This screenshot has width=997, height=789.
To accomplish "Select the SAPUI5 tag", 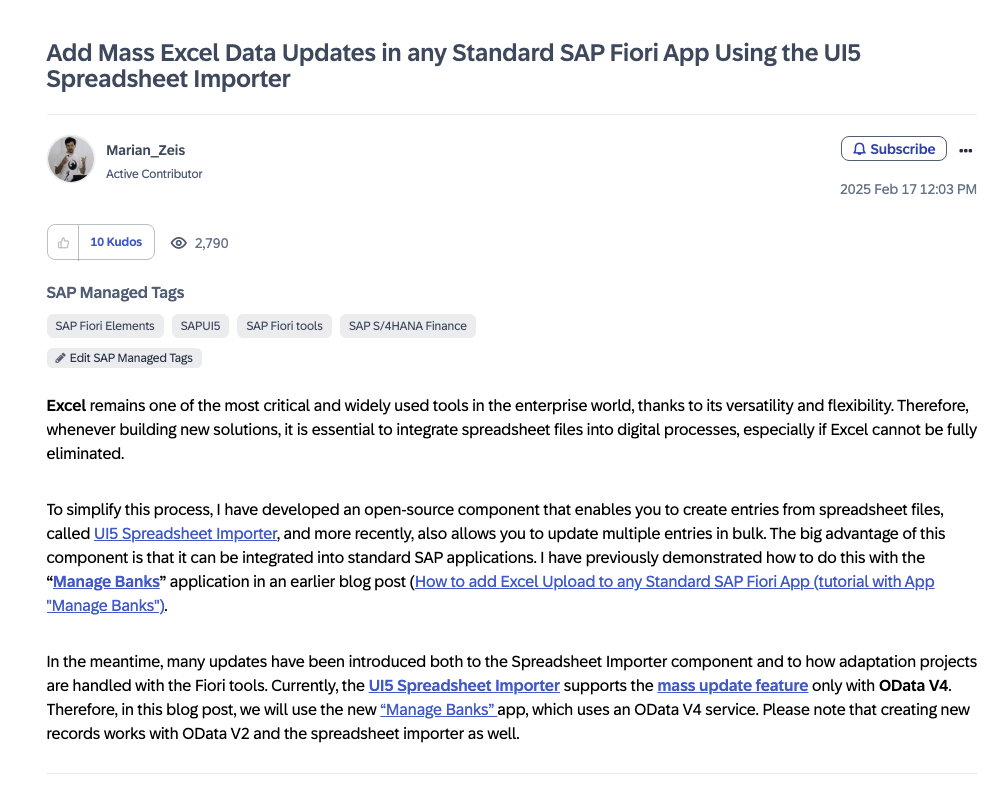I will coord(200,326).
